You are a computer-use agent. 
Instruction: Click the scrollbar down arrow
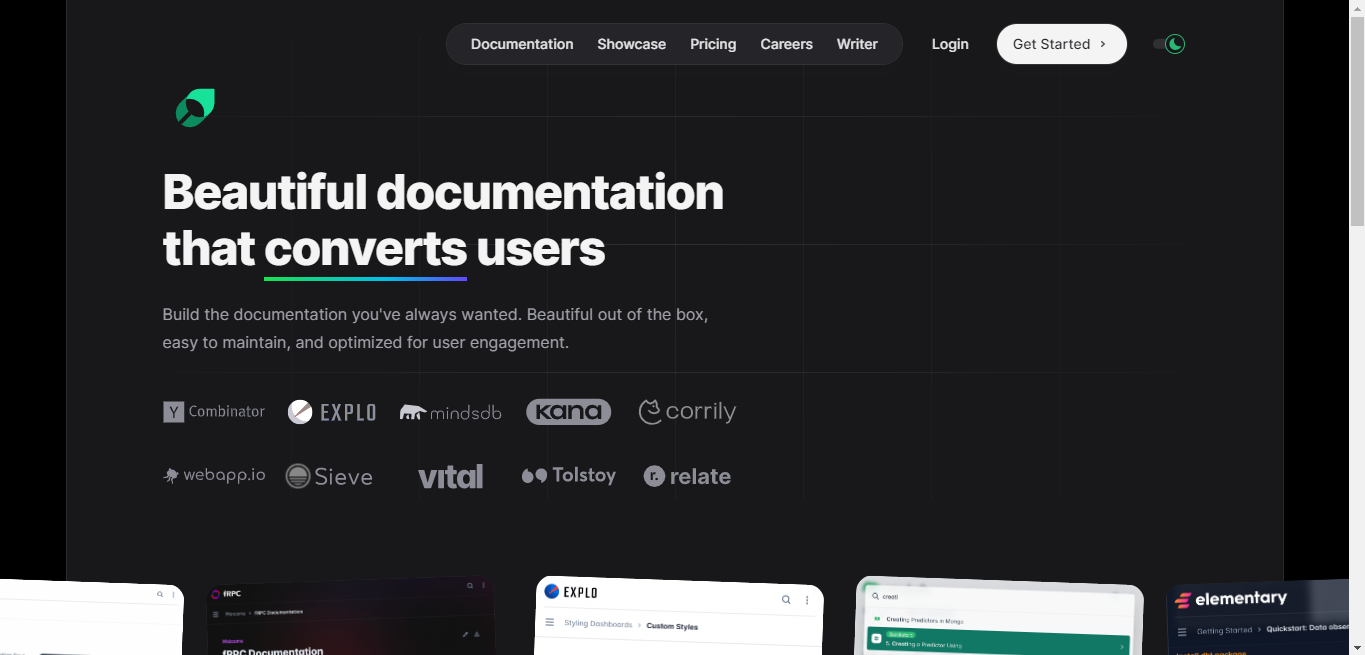click(1357, 647)
